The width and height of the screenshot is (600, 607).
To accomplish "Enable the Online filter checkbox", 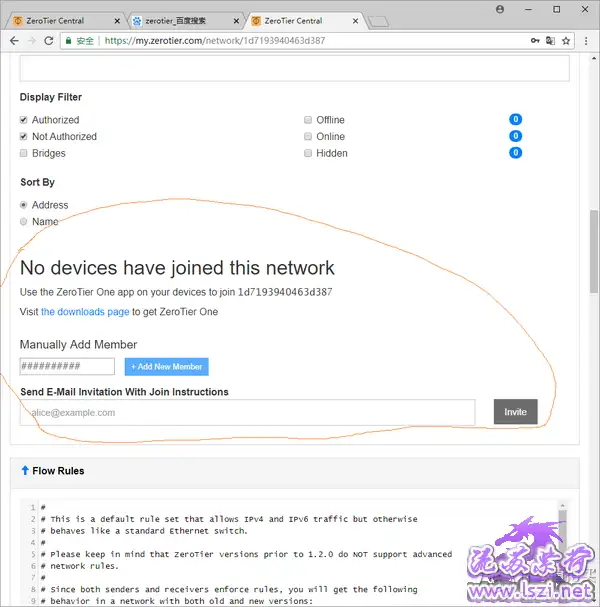I will pos(308,137).
